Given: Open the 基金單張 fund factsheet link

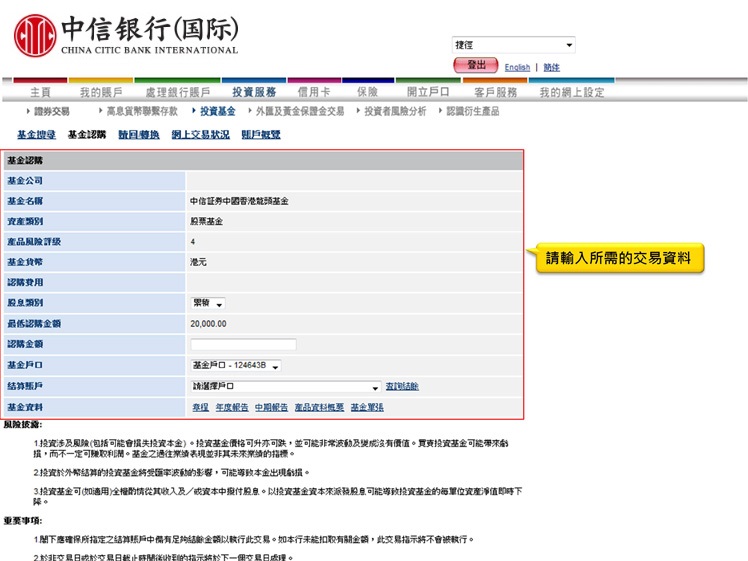Looking at the screenshot, I should click(367, 407).
